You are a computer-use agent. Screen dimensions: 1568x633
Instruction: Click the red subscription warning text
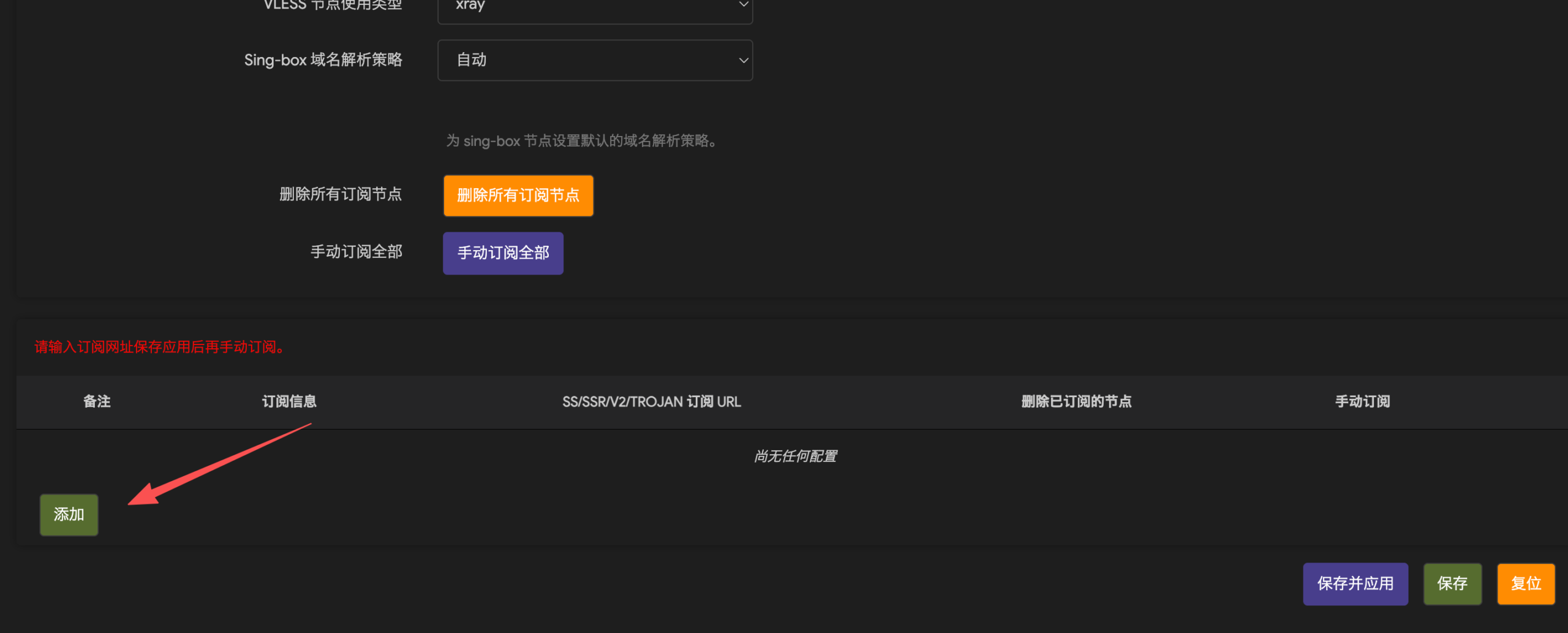click(x=158, y=347)
